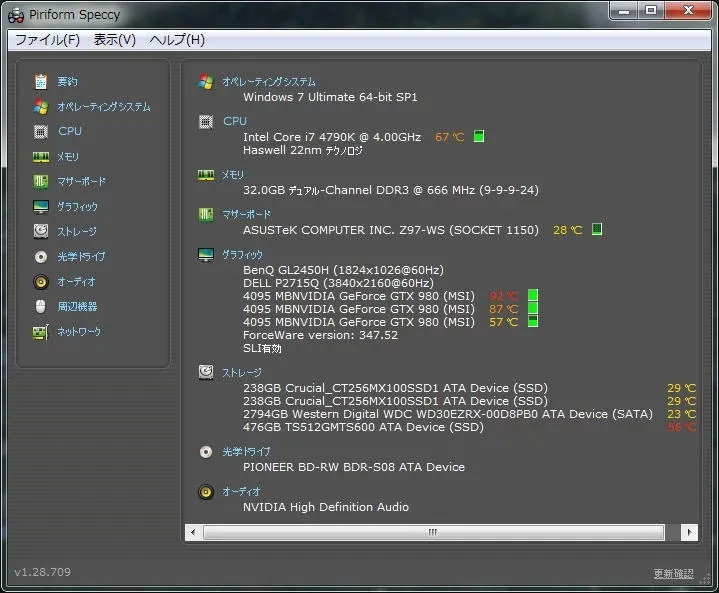Open the CPU label in sidebar
Image resolution: width=719 pixels, height=593 pixels.
tap(70, 131)
